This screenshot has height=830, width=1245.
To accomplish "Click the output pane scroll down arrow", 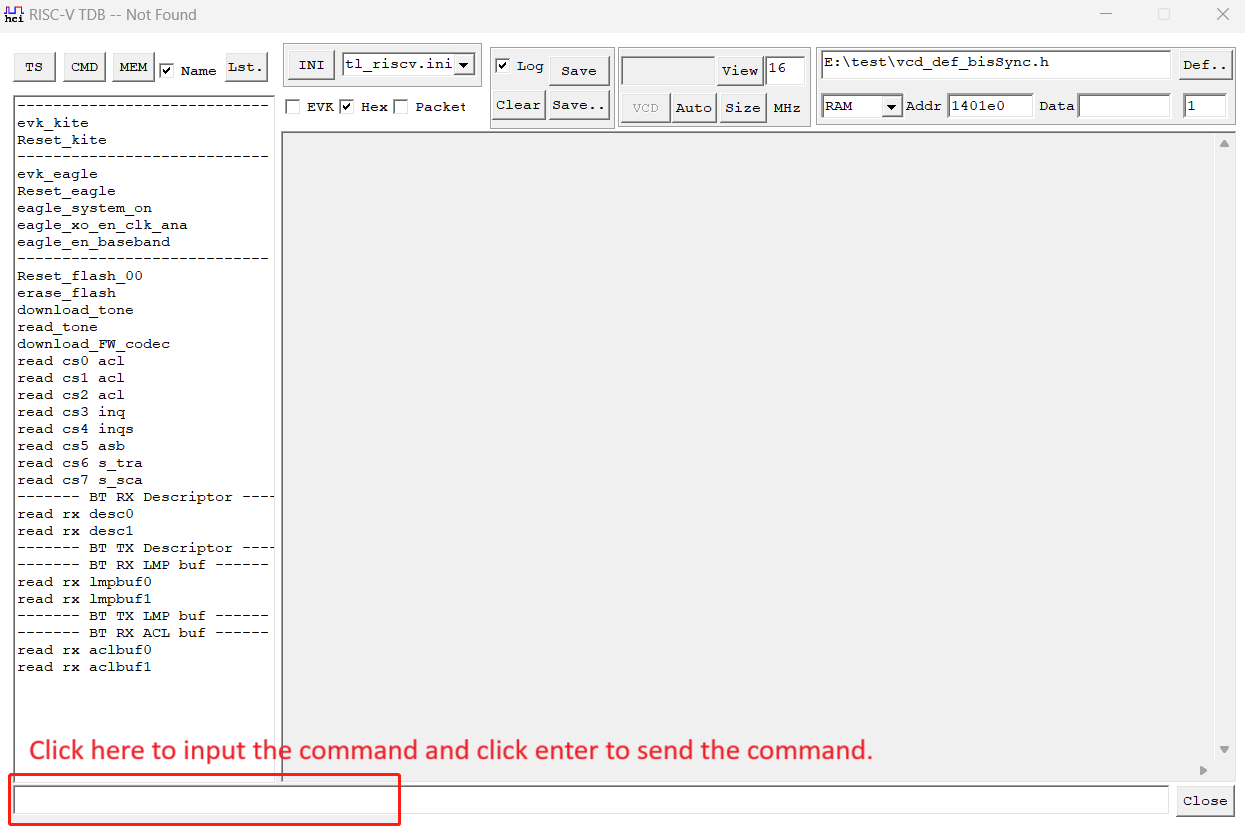I will tap(1224, 749).
